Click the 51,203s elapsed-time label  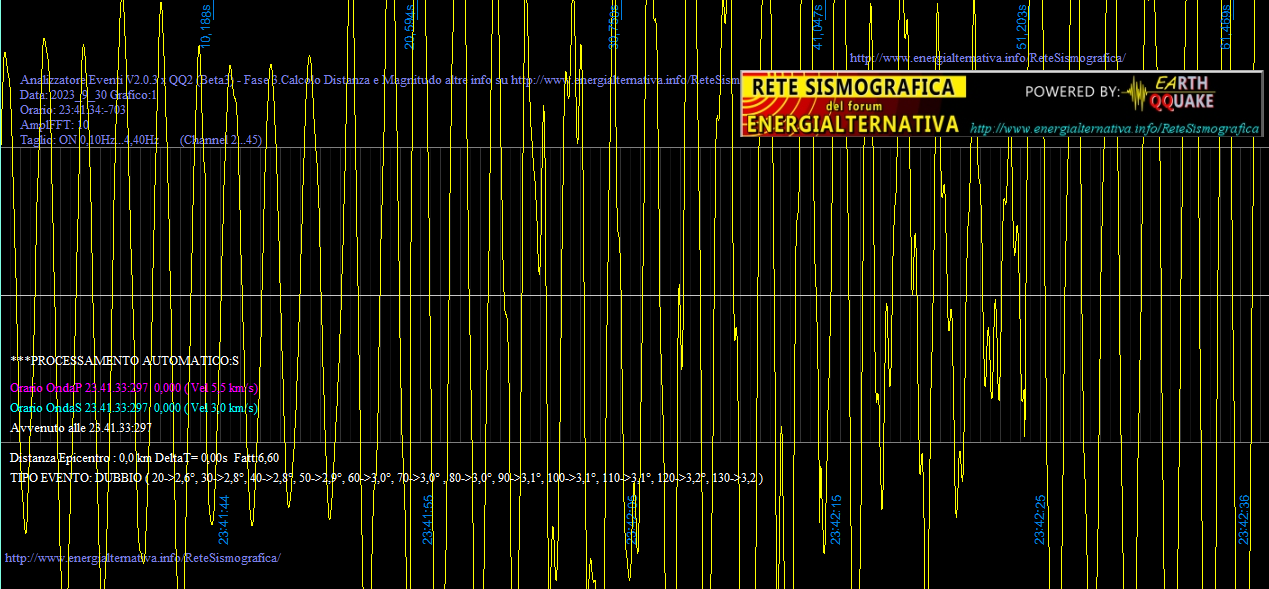pyautogui.click(x=1022, y=25)
